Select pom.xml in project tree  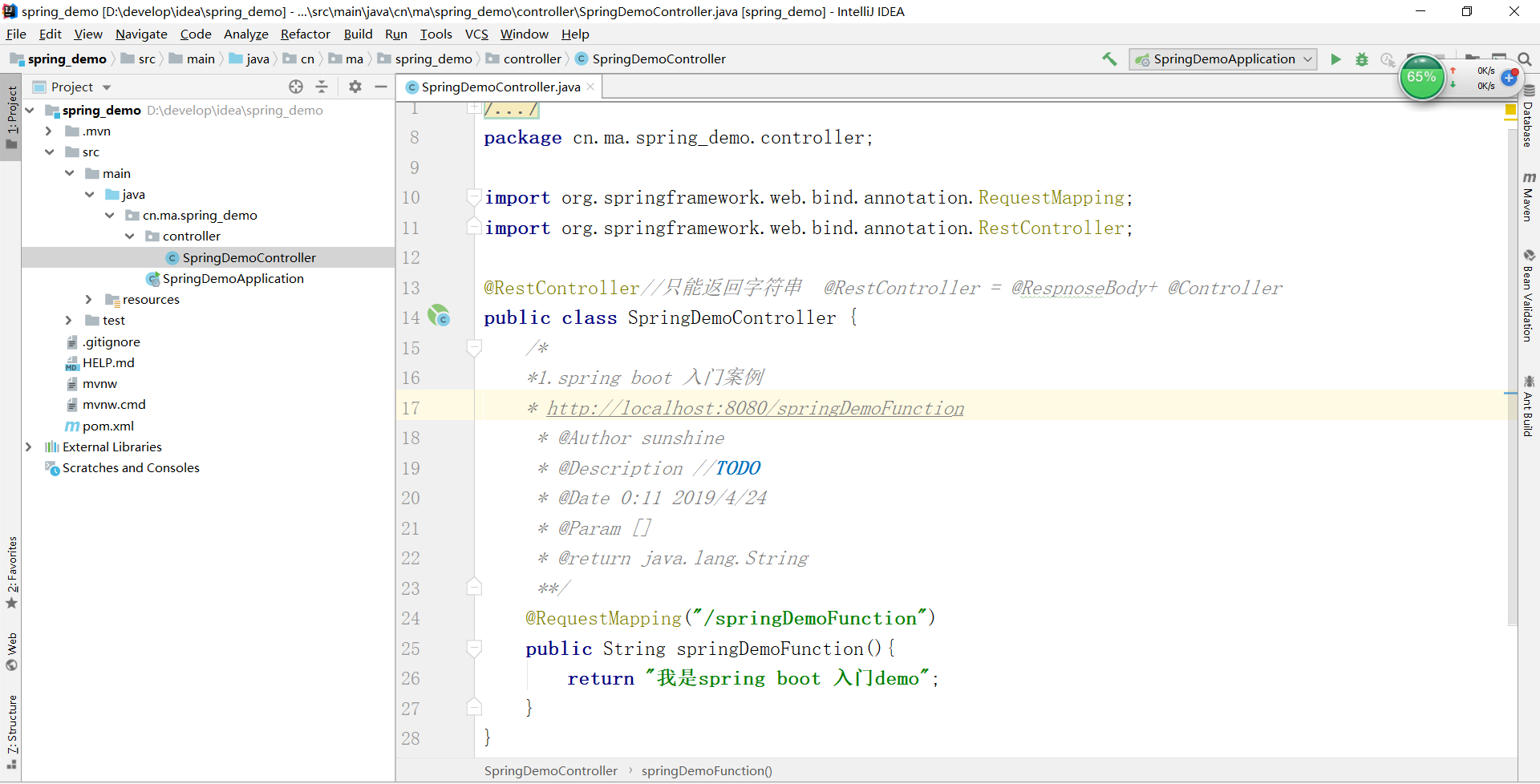[107, 426]
